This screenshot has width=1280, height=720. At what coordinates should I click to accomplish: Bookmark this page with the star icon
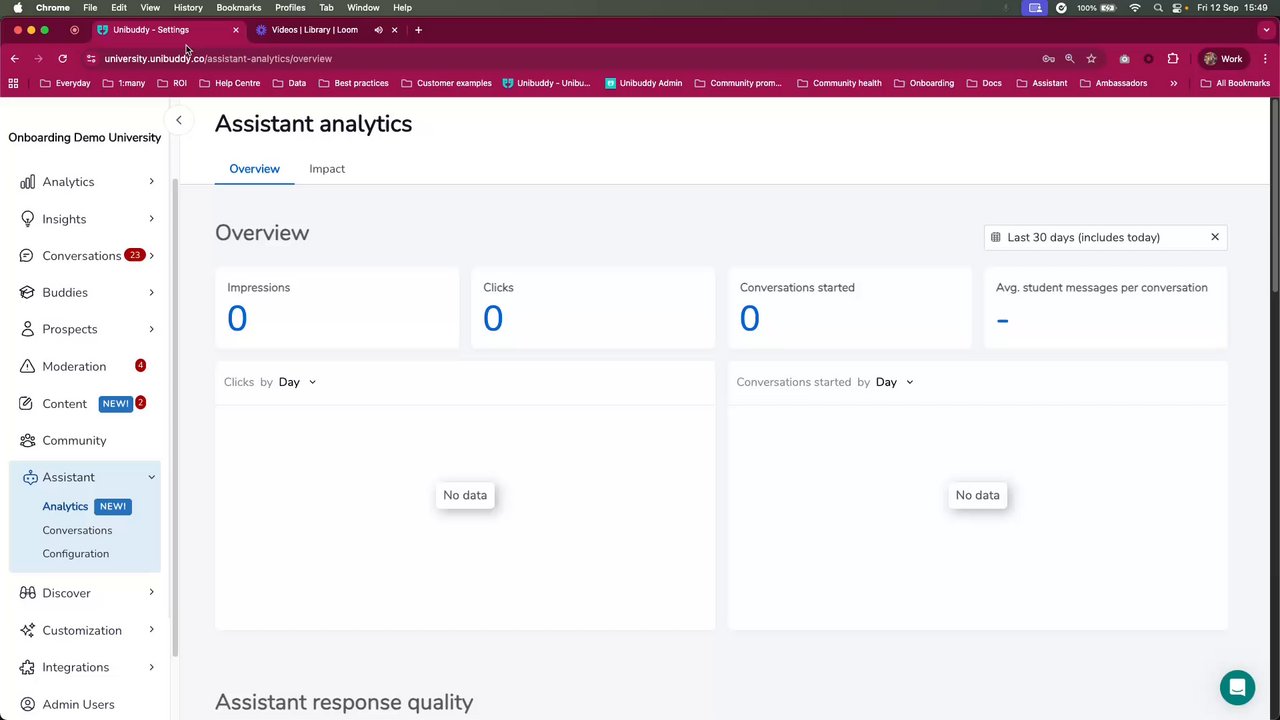(1091, 59)
